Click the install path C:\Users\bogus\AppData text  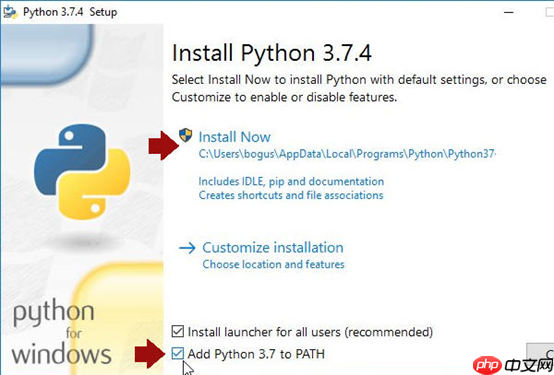tap(347, 154)
